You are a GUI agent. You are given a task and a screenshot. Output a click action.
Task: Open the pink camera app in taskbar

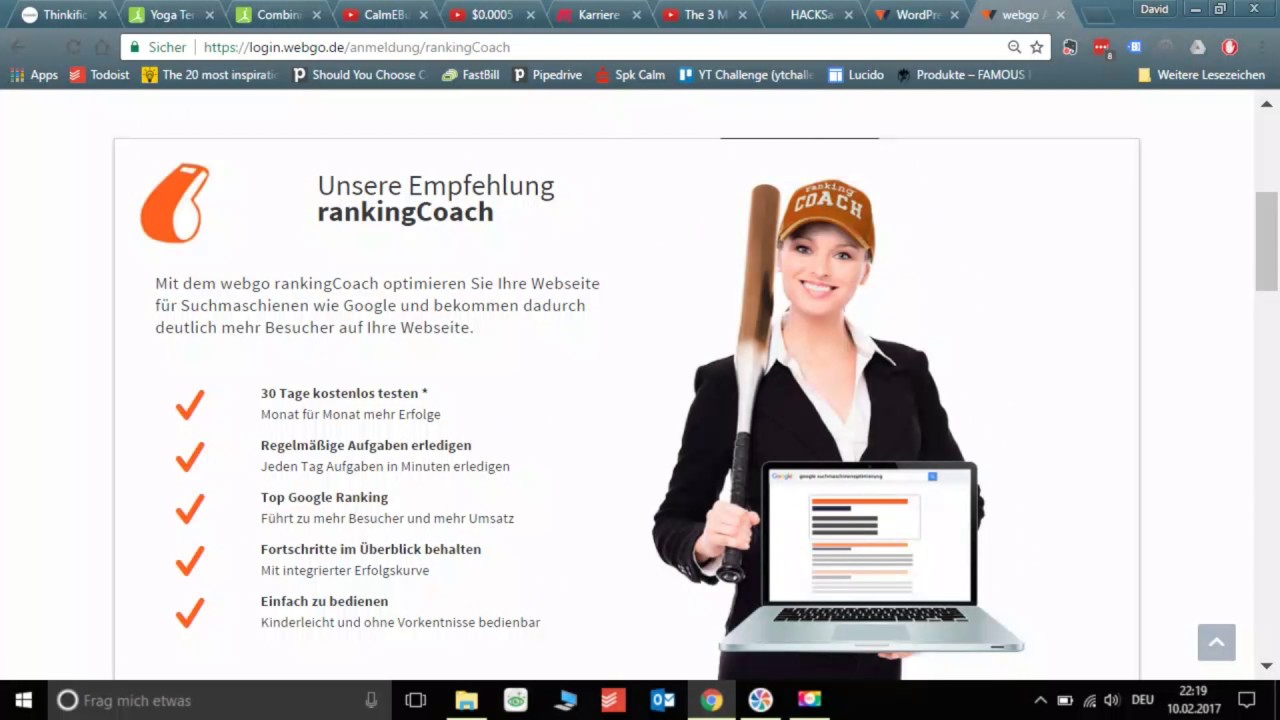point(809,699)
